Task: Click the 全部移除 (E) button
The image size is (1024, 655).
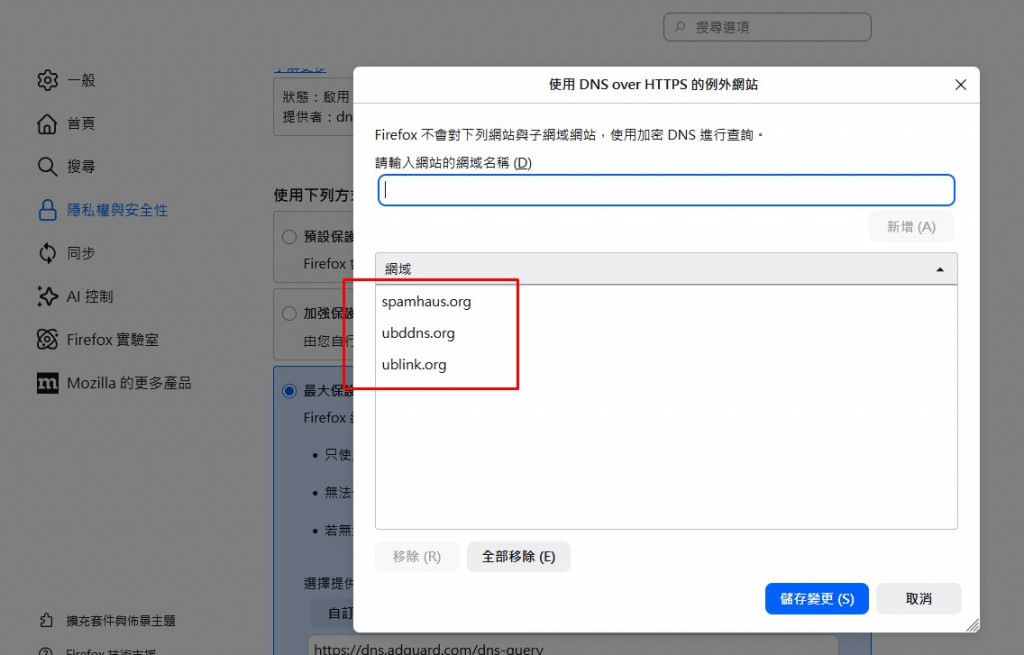Action: click(x=519, y=556)
